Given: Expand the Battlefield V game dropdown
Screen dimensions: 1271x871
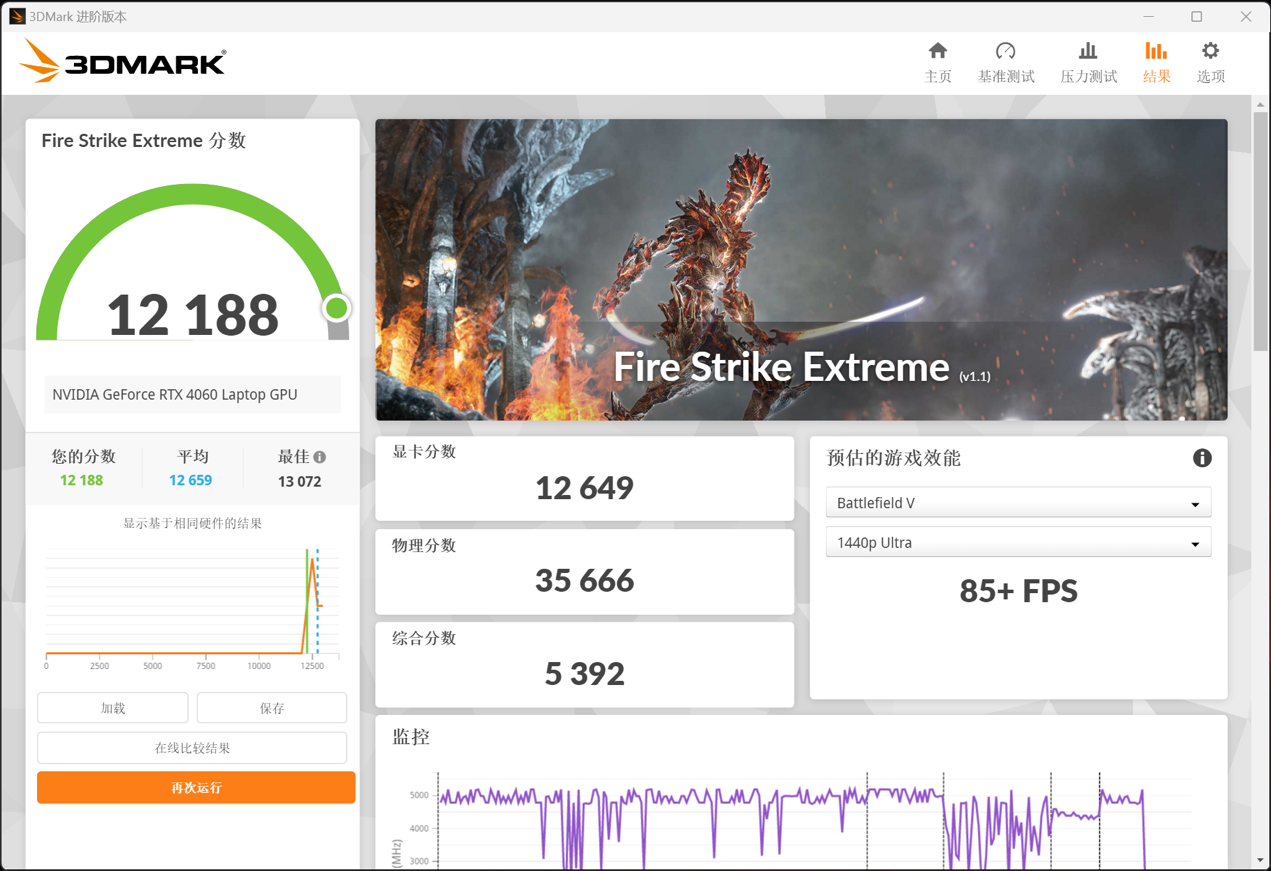Looking at the screenshot, I should (x=1018, y=503).
